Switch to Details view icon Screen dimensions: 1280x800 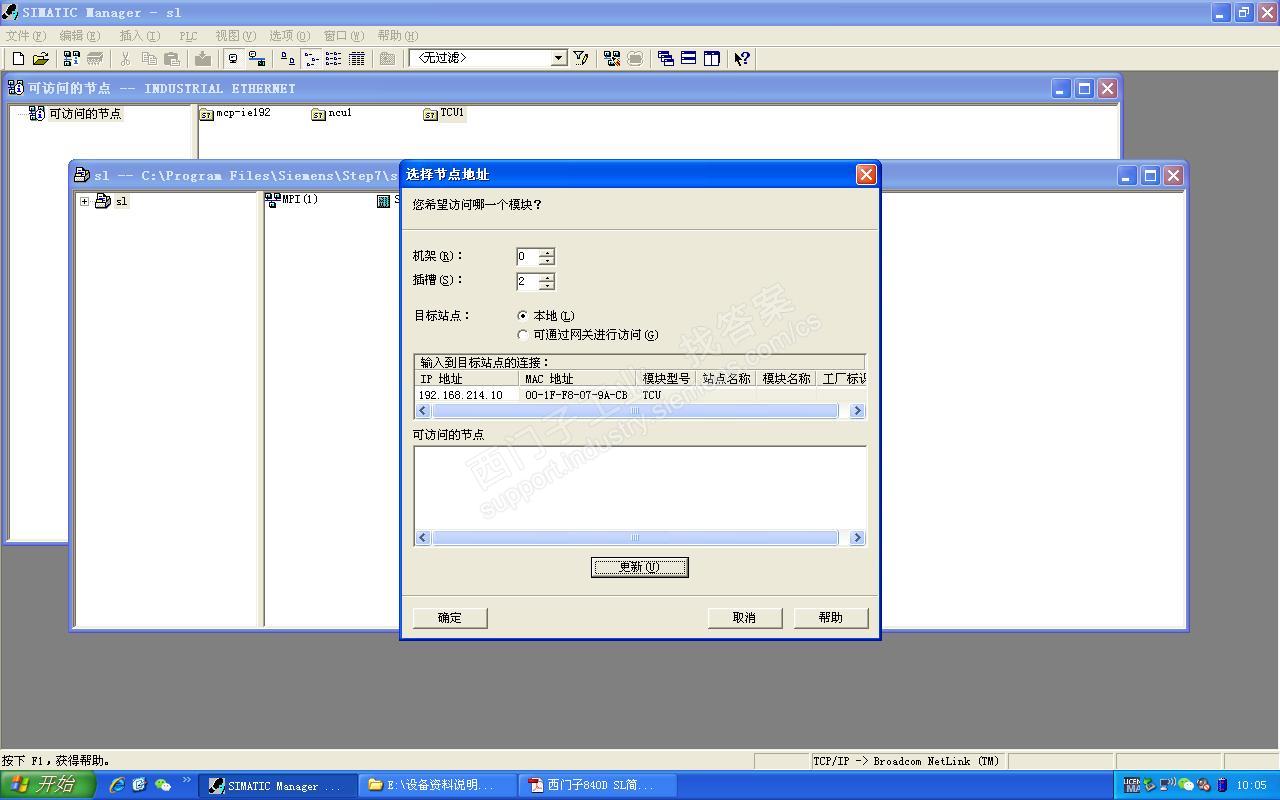[x=357, y=59]
